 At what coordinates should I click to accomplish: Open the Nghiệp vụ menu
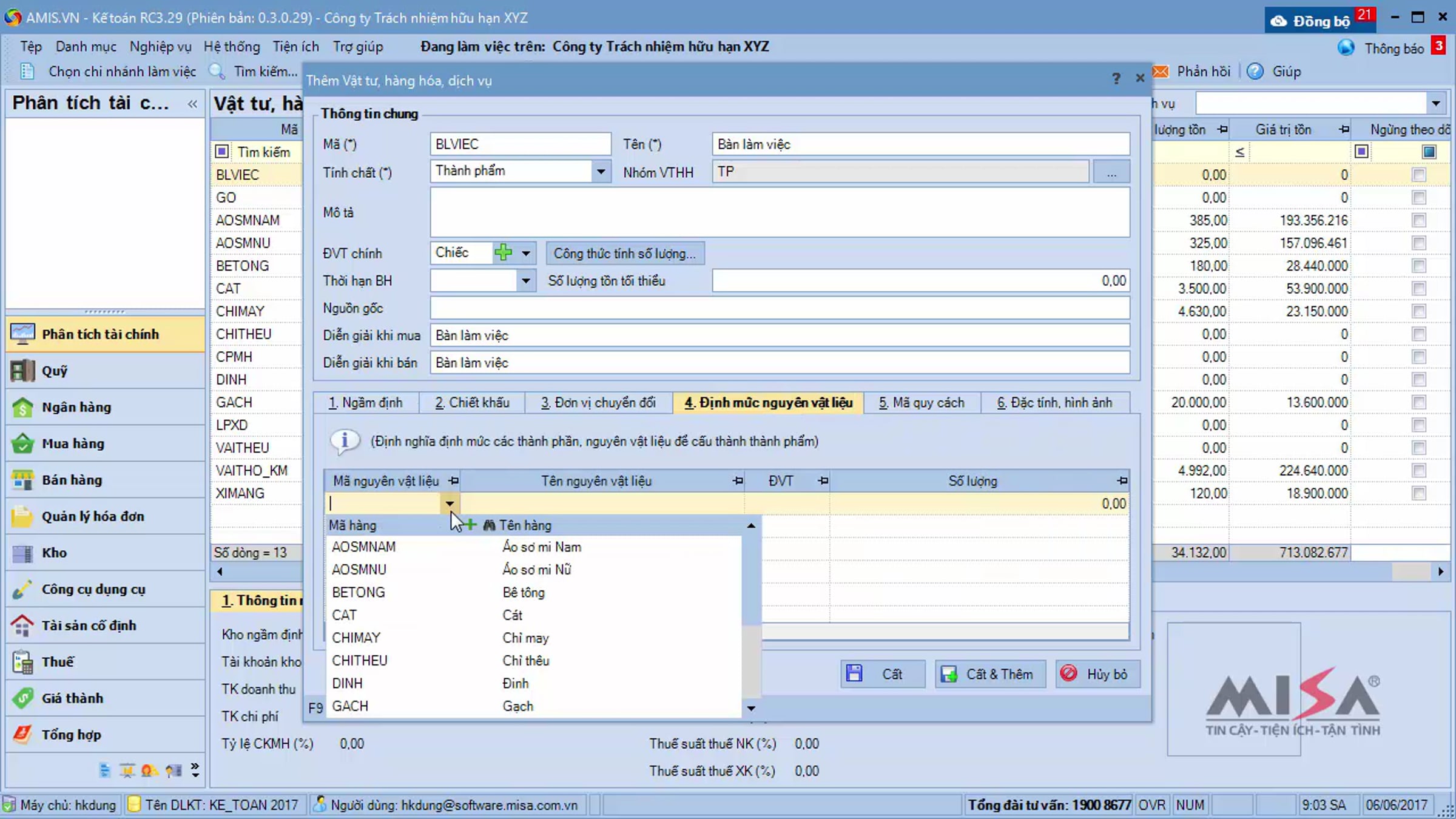(x=160, y=47)
